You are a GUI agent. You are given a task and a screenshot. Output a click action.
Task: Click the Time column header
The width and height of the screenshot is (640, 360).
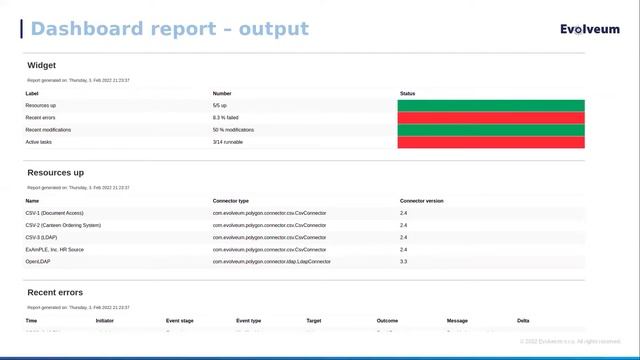click(31, 321)
